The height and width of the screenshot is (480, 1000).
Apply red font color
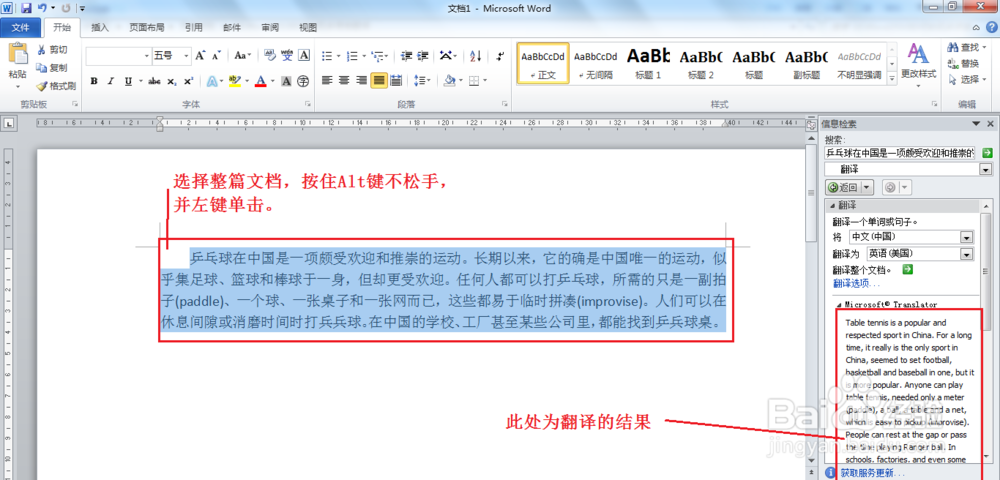[260, 81]
